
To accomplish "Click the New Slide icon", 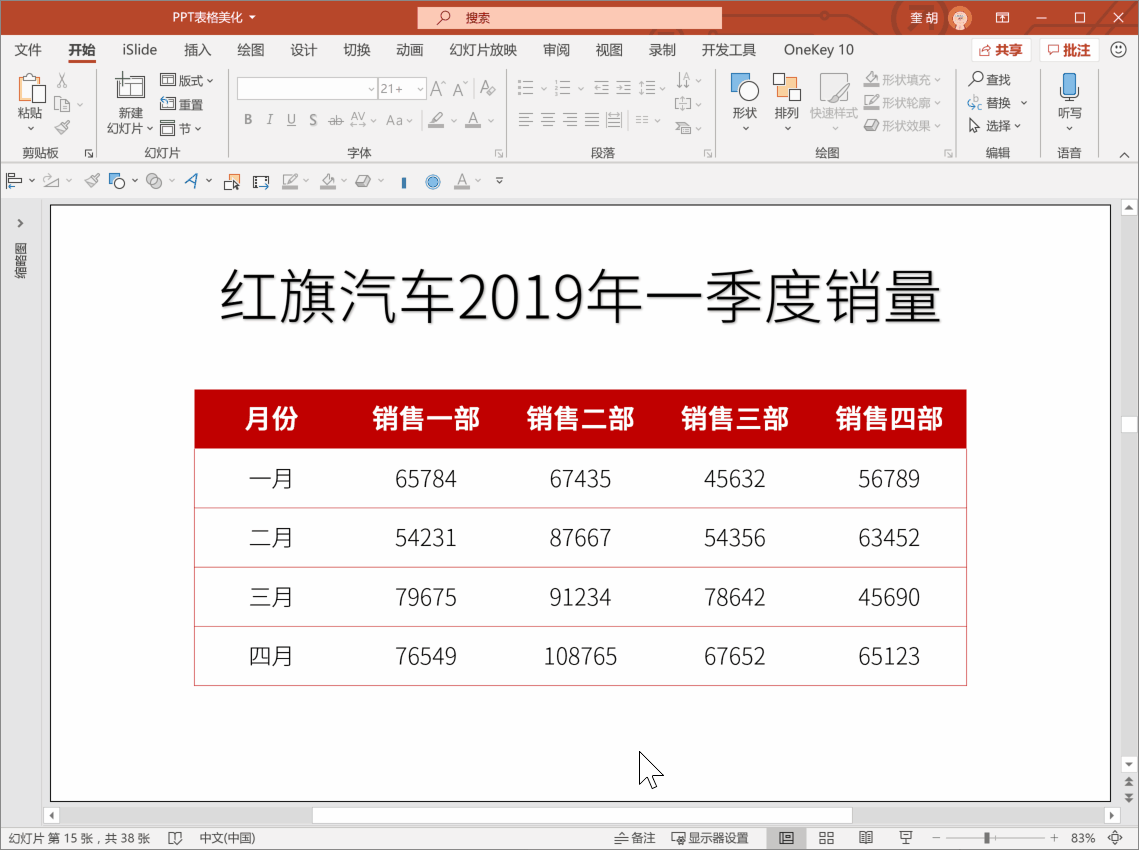I will [x=130, y=86].
